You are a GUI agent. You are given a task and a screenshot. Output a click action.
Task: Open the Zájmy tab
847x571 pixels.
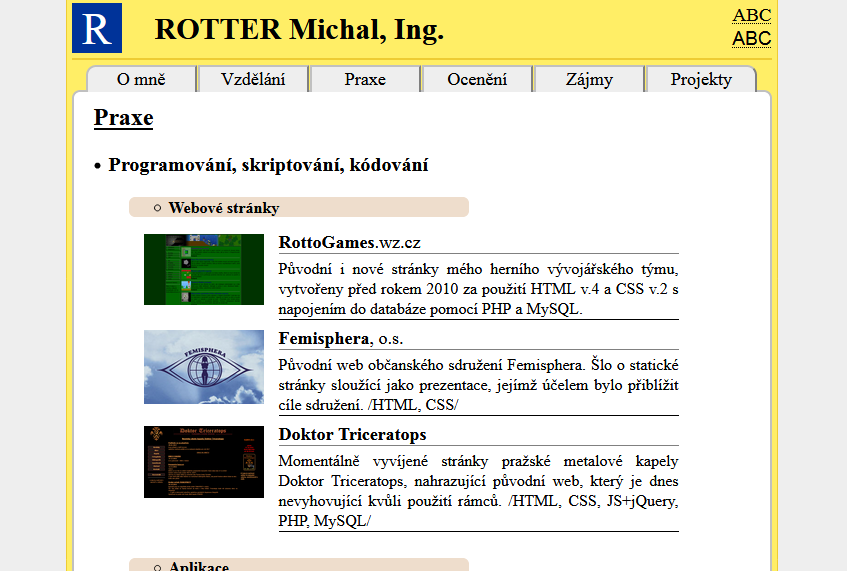[589, 80]
